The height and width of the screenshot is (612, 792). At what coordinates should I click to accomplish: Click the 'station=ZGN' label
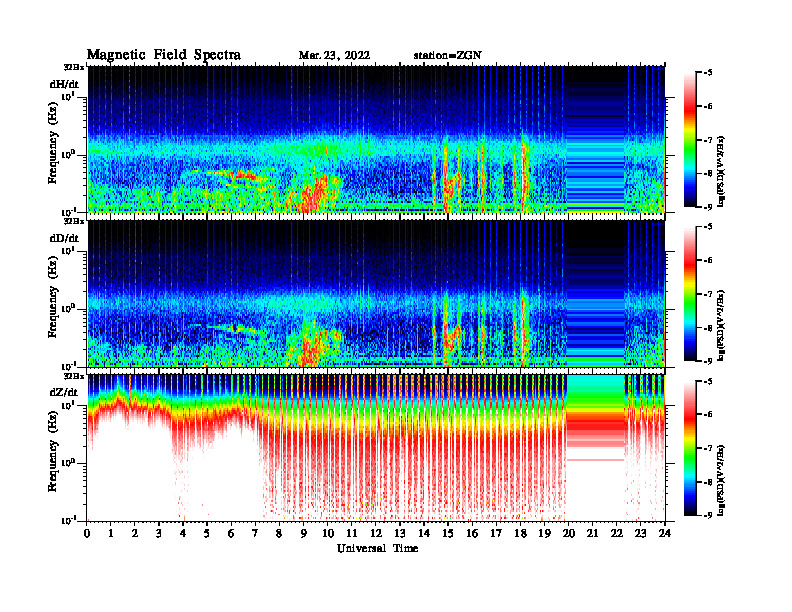(x=448, y=55)
